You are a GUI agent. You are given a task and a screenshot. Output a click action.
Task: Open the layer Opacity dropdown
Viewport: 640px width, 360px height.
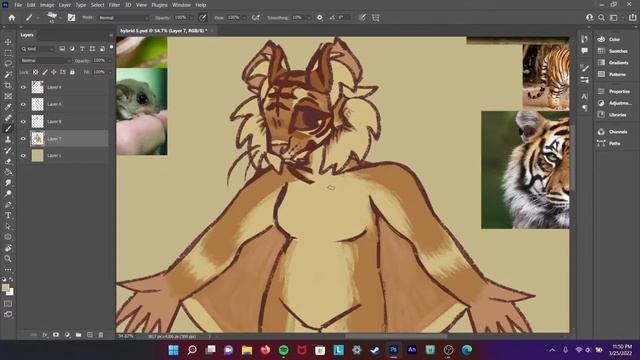tap(109, 60)
